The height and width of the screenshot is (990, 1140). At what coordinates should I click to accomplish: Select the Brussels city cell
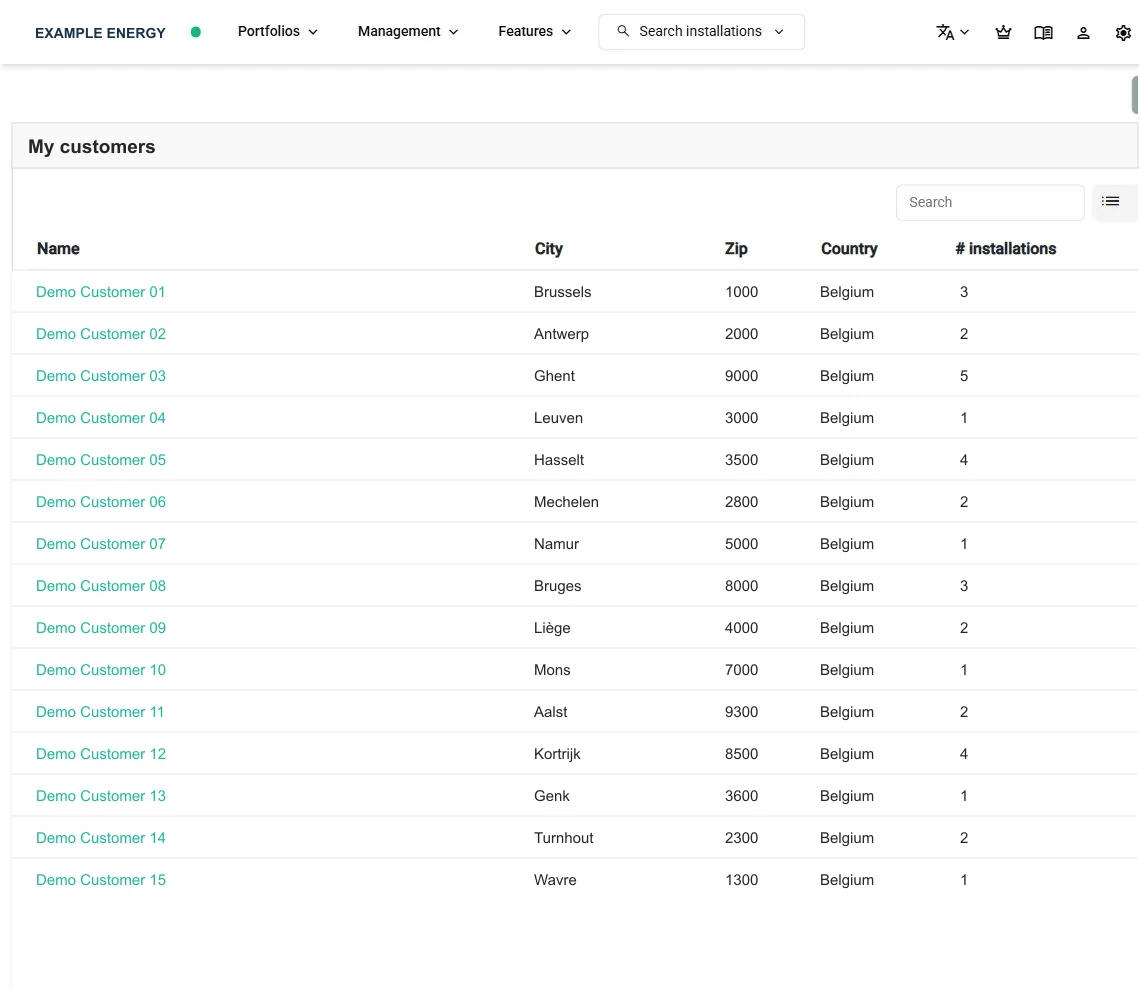[562, 291]
